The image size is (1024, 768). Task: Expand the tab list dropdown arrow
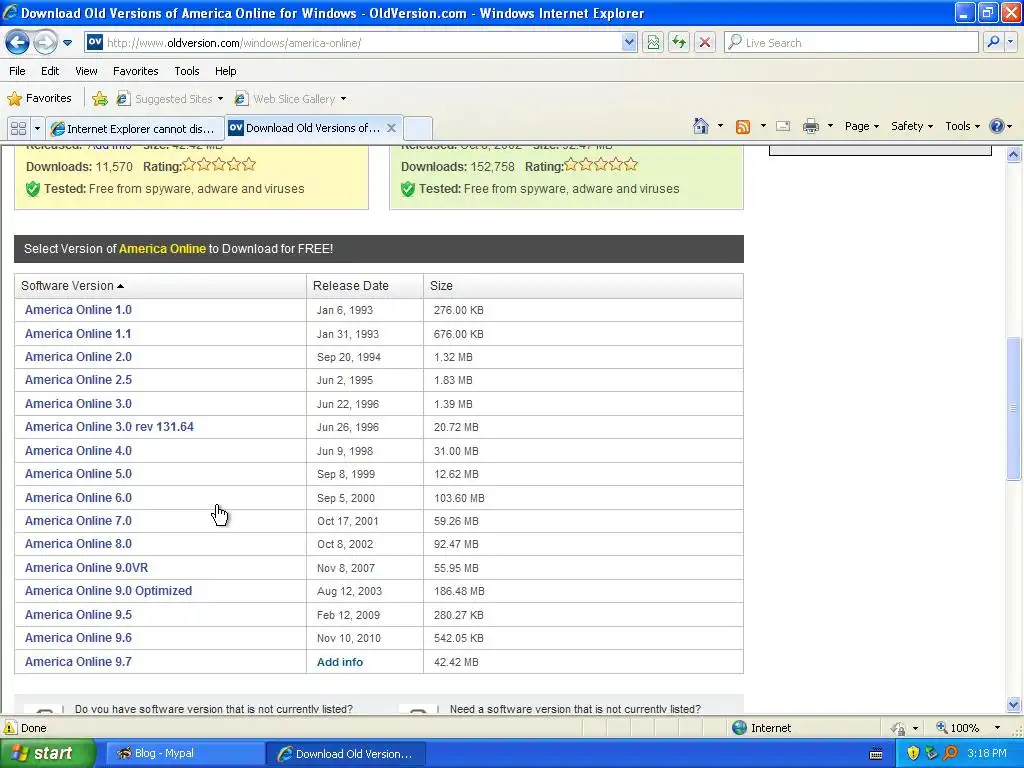click(37, 128)
